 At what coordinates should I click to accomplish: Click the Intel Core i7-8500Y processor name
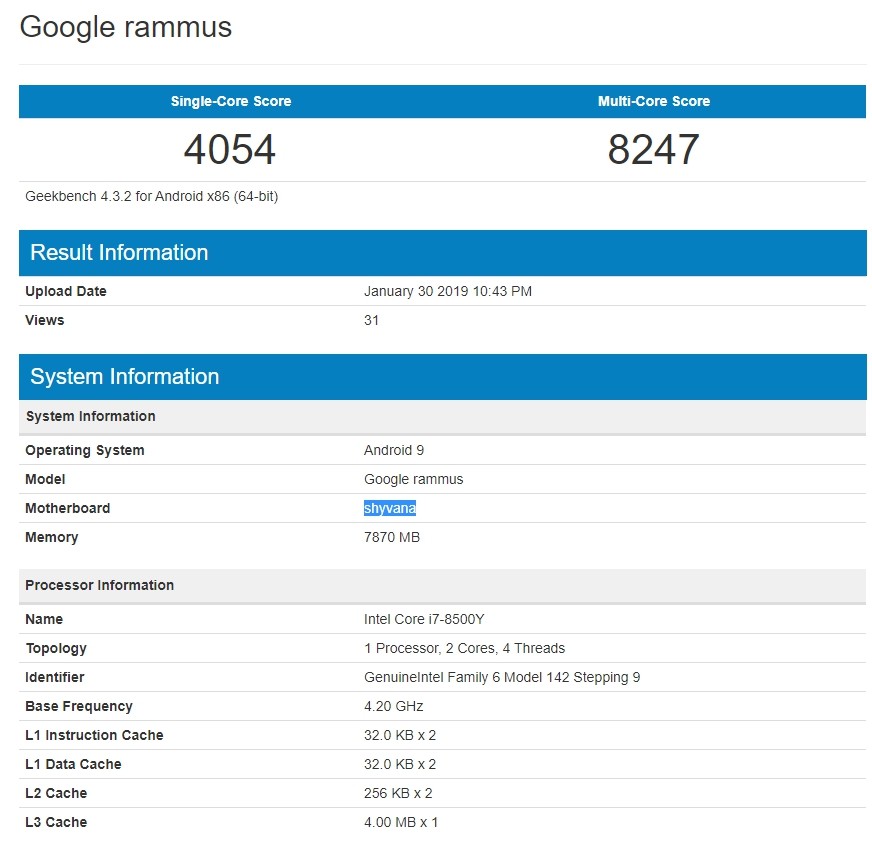[x=424, y=619]
